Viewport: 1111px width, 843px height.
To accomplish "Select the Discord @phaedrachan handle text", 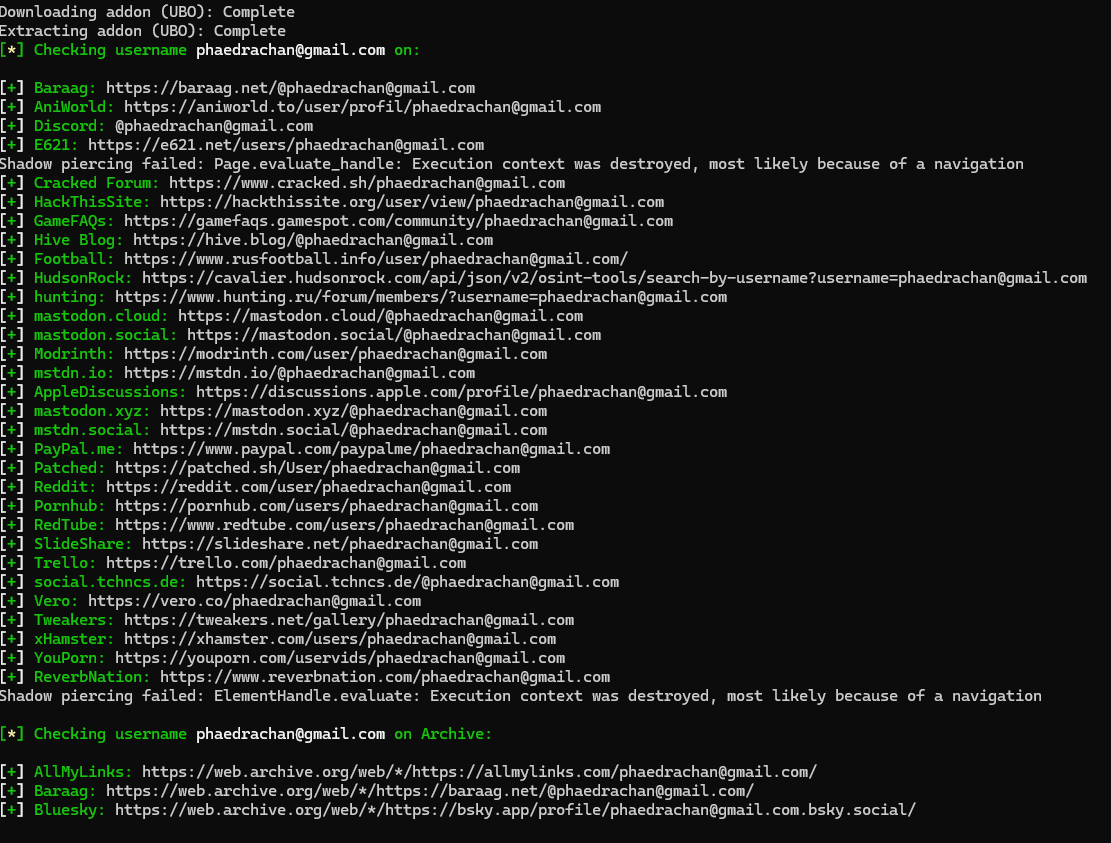I will tap(214, 126).
